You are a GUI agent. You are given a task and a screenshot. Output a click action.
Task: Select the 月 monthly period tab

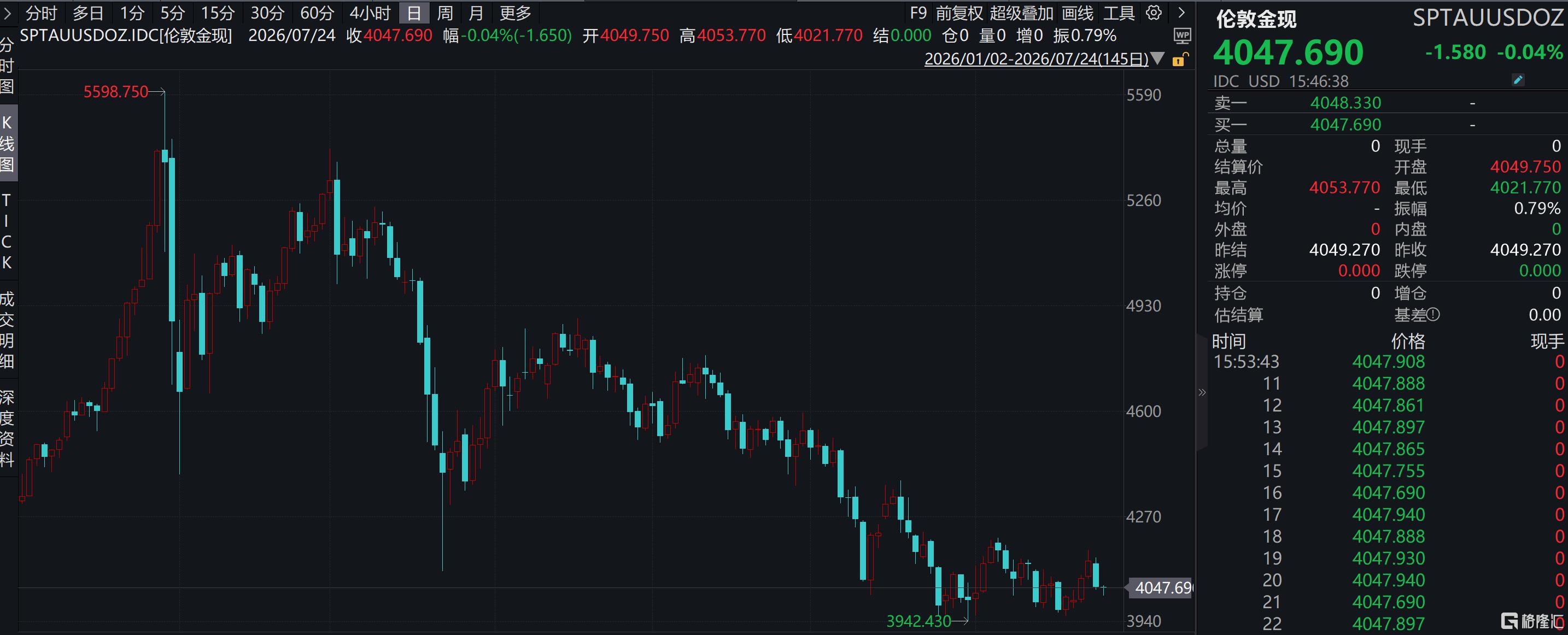[477, 13]
